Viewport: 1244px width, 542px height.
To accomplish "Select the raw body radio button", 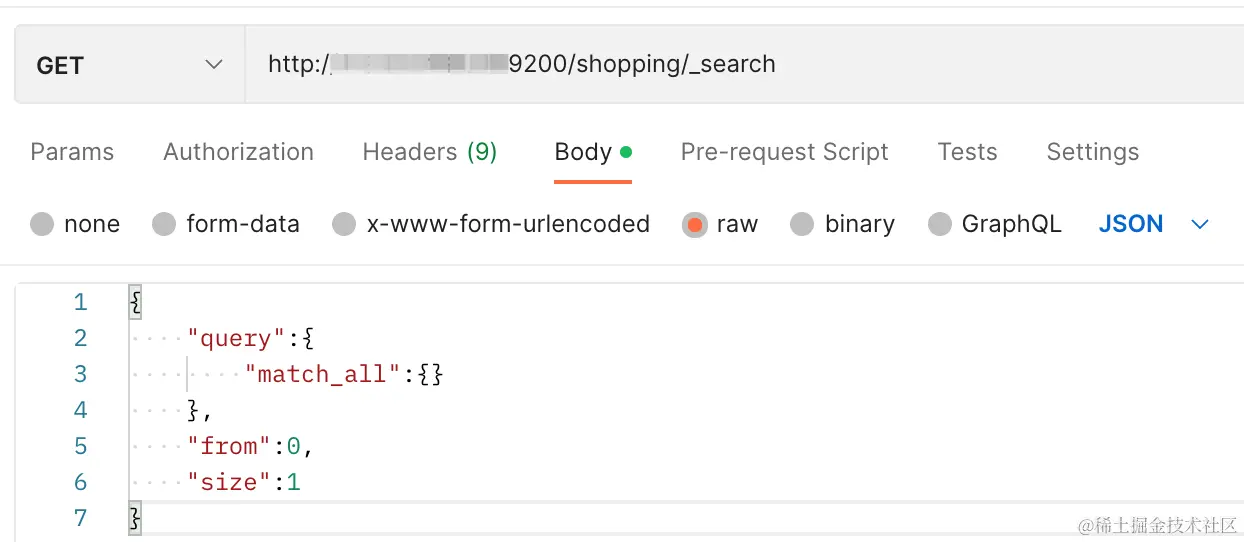I will point(694,225).
